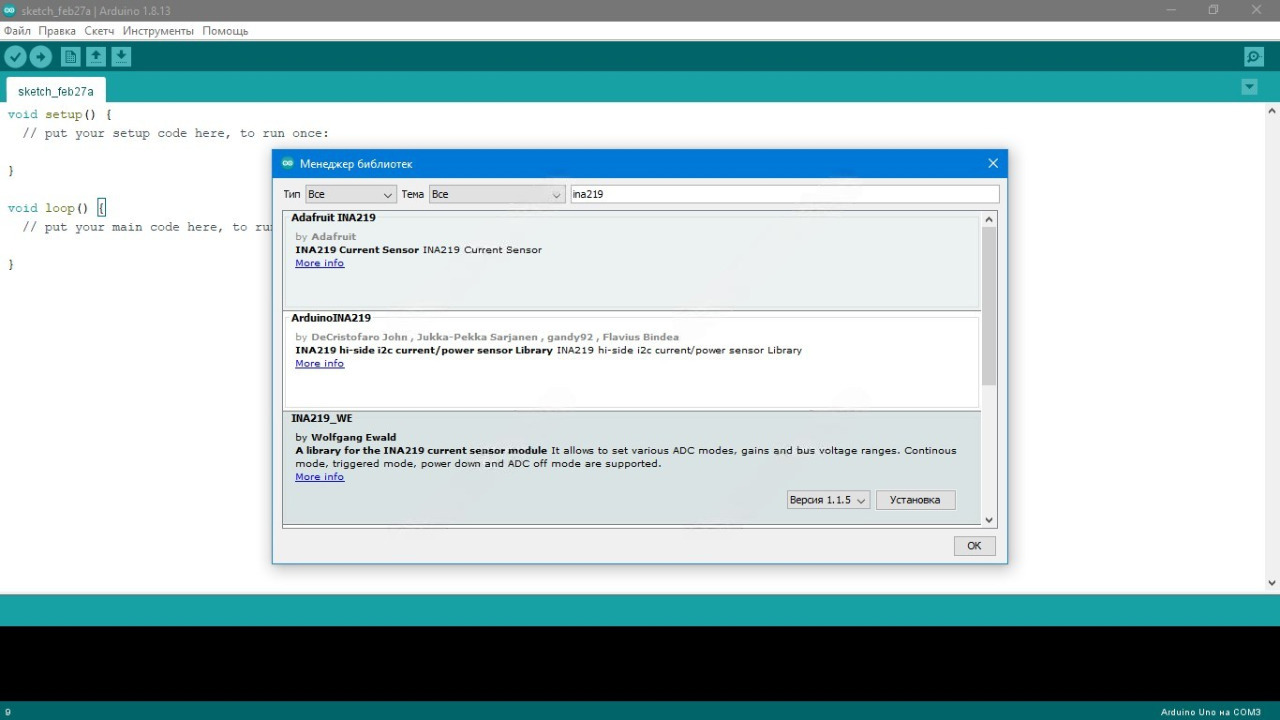The width and height of the screenshot is (1280, 720).
Task: Click OK button in Library Manager
Action: coord(973,545)
